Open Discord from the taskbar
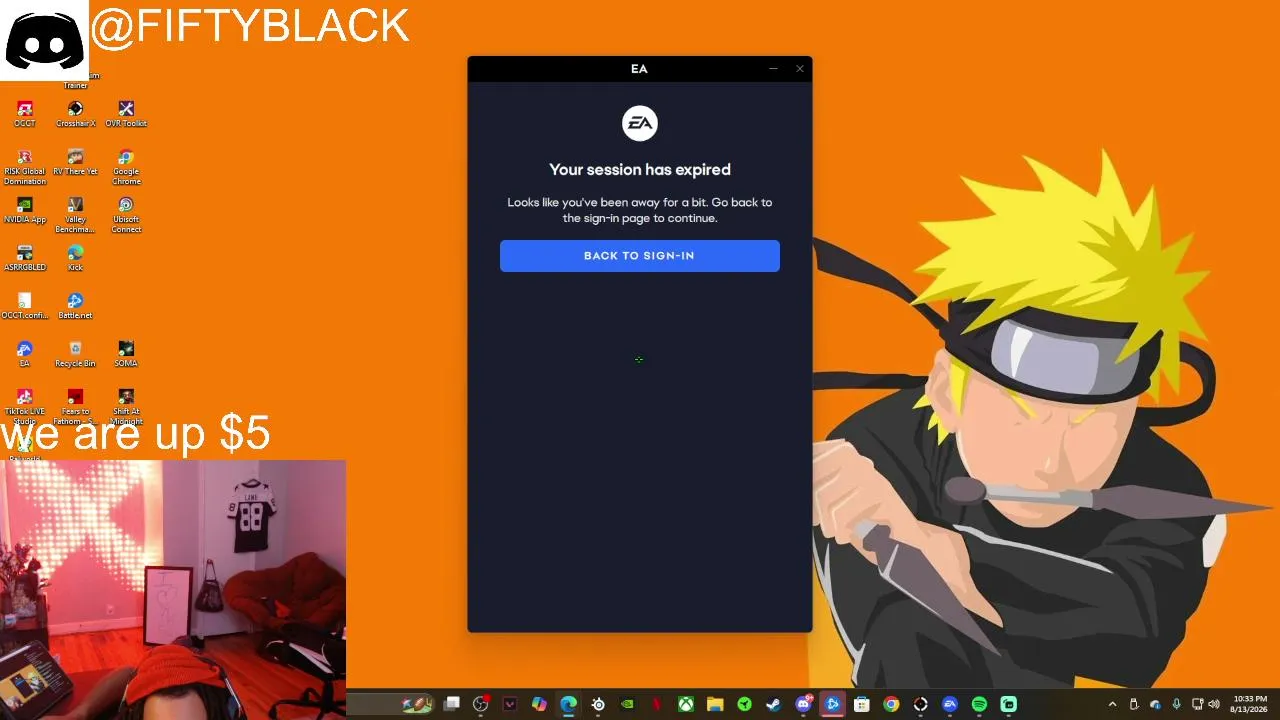The height and width of the screenshot is (720, 1280). tap(803, 704)
